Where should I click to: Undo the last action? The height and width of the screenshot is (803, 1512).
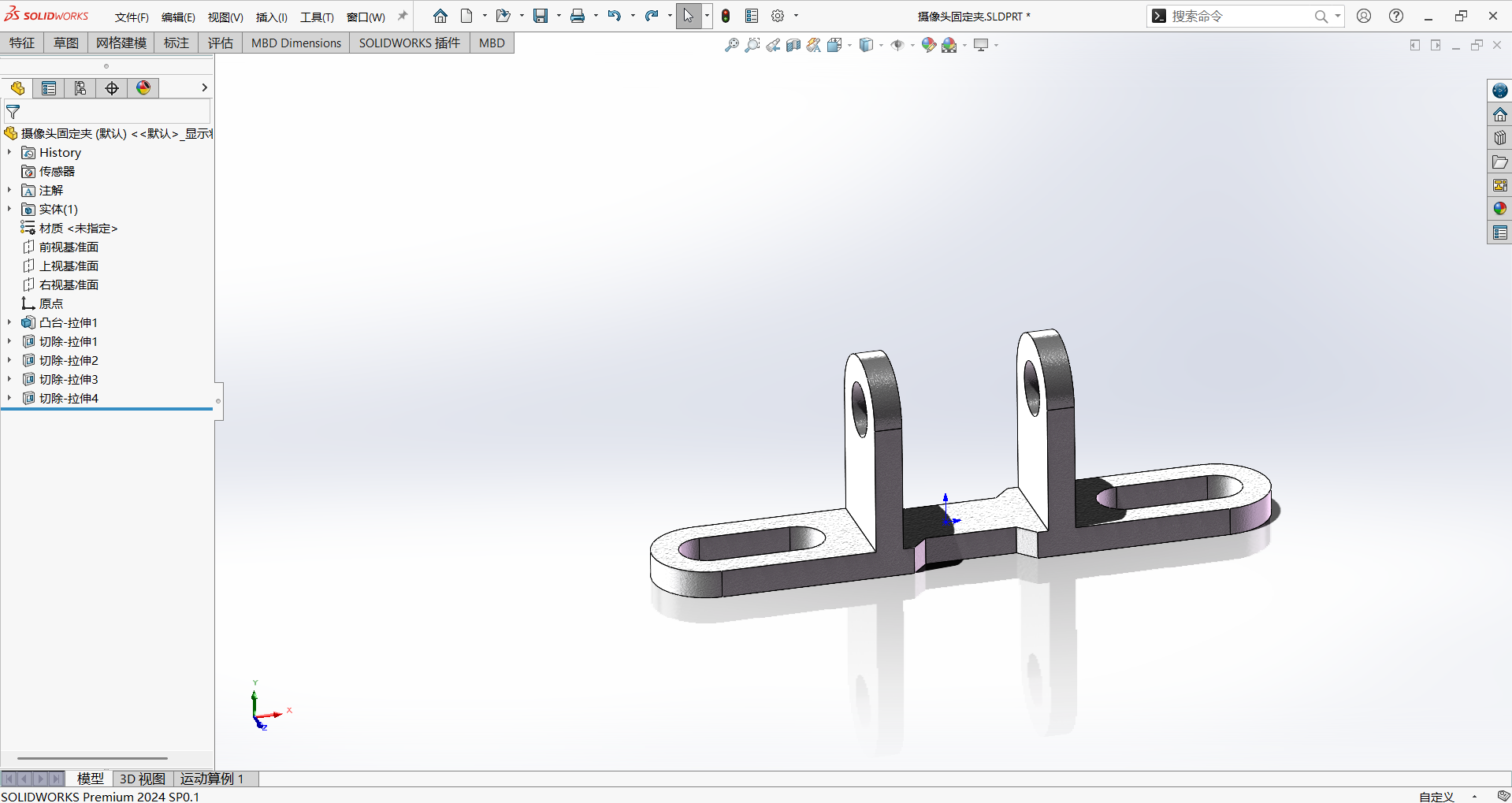[615, 16]
